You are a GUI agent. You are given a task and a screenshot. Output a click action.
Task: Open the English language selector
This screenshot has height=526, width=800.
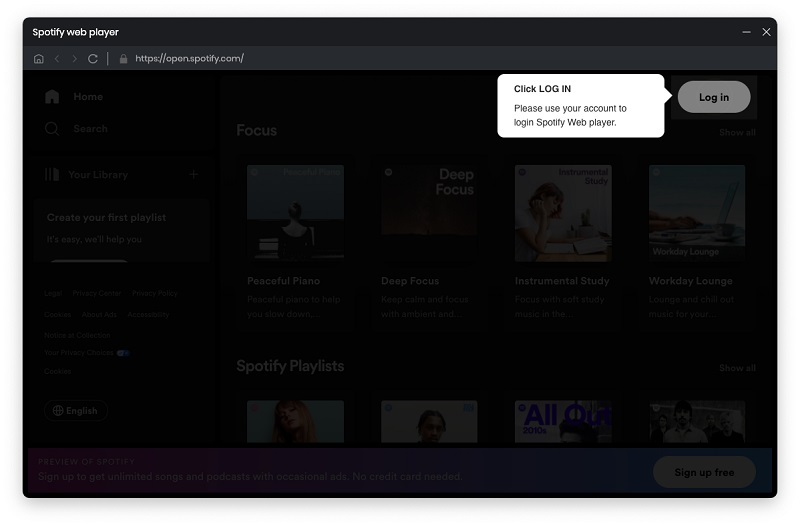(x=76, y=411)
